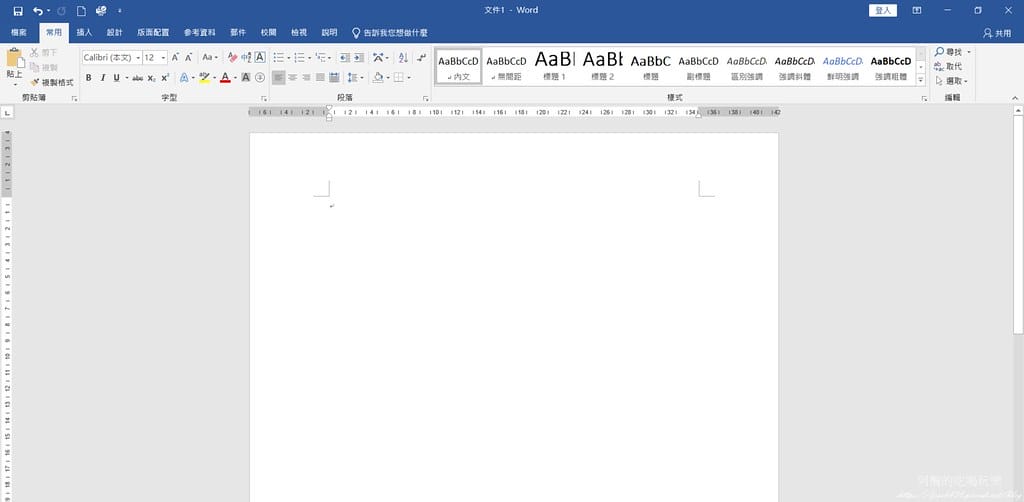Toggle italic formatting with the I button
The width and height of the screenshot is (1024, 502).
click(103, 78)
